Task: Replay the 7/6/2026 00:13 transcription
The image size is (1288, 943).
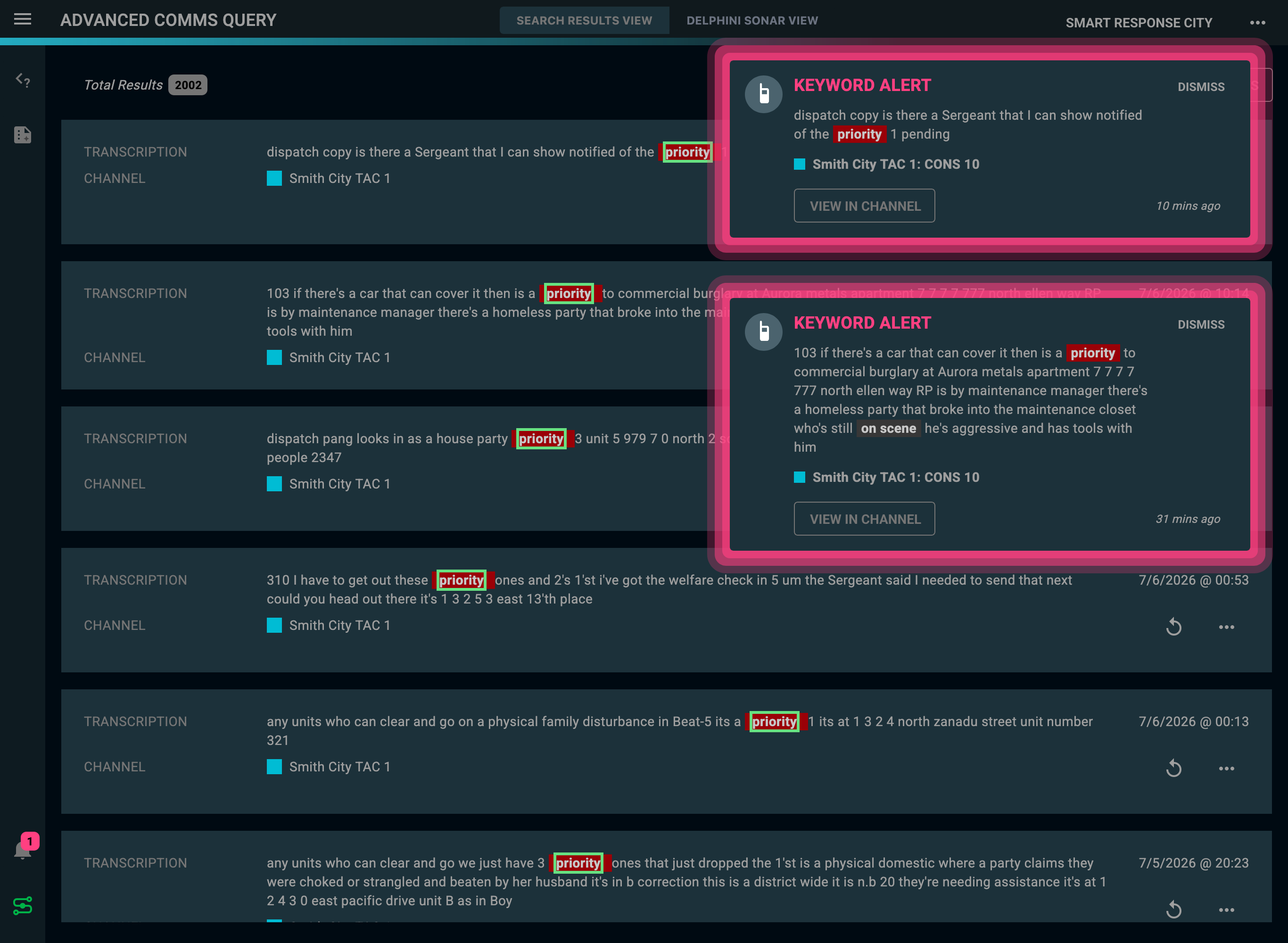Action: [1173, 769]
